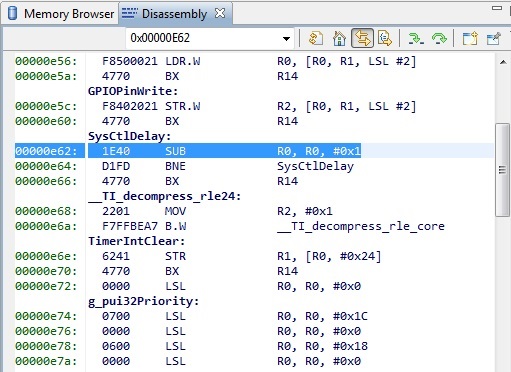The height and width of the screenshot is (372, 511).
Task: Click the SysCtlDelay: function label
Action: (x=129, y=136)
